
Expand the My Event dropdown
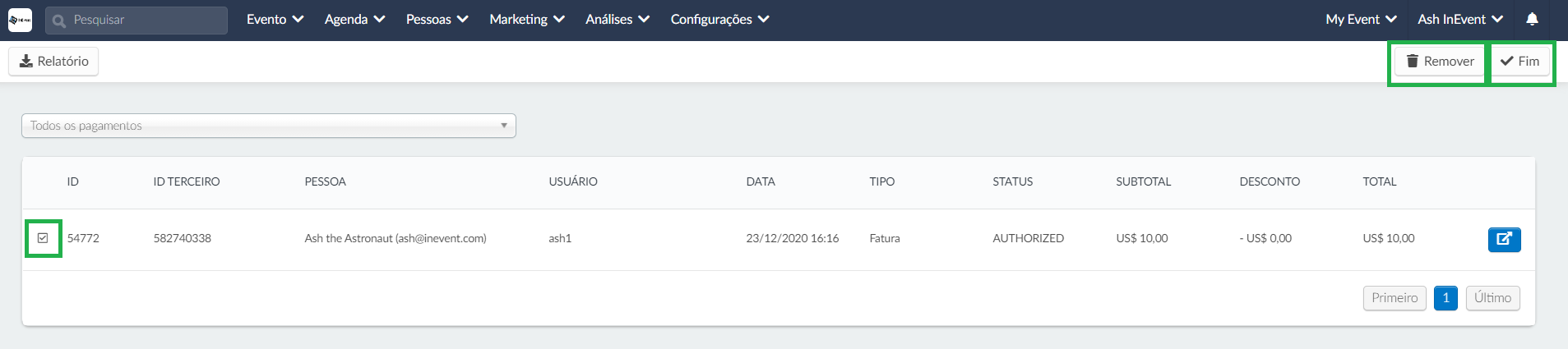click(x=1361, y=19)
